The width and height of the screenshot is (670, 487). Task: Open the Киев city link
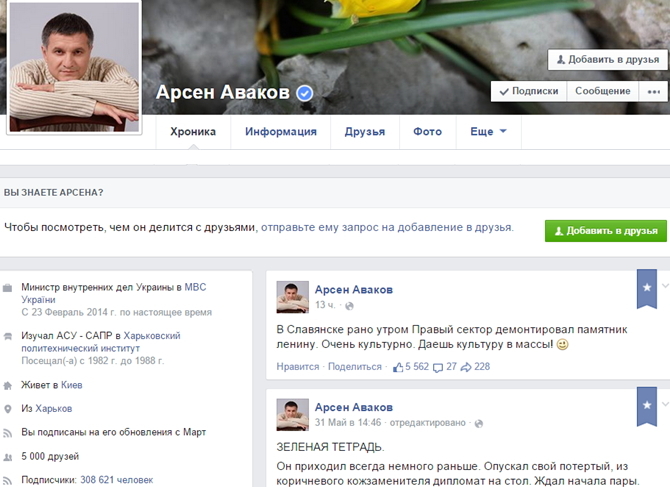pyautogui.click(x=71, y=385)
